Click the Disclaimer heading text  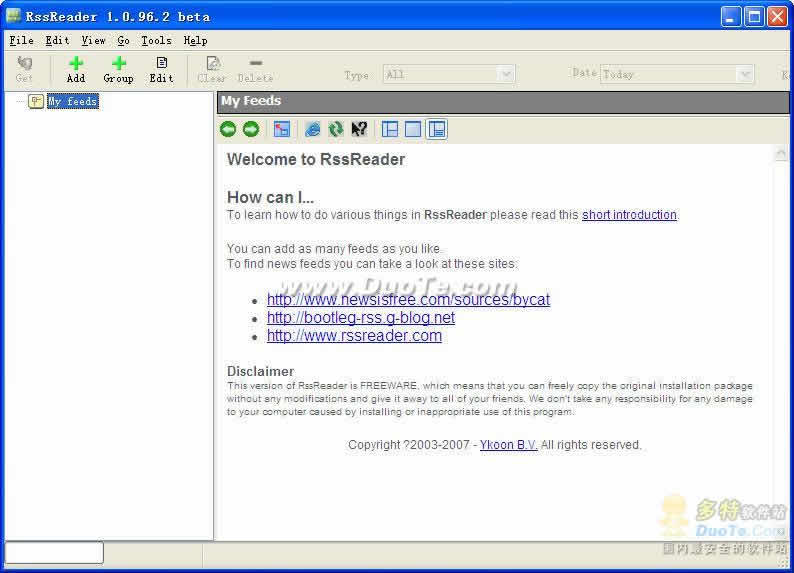click(260, 371)
